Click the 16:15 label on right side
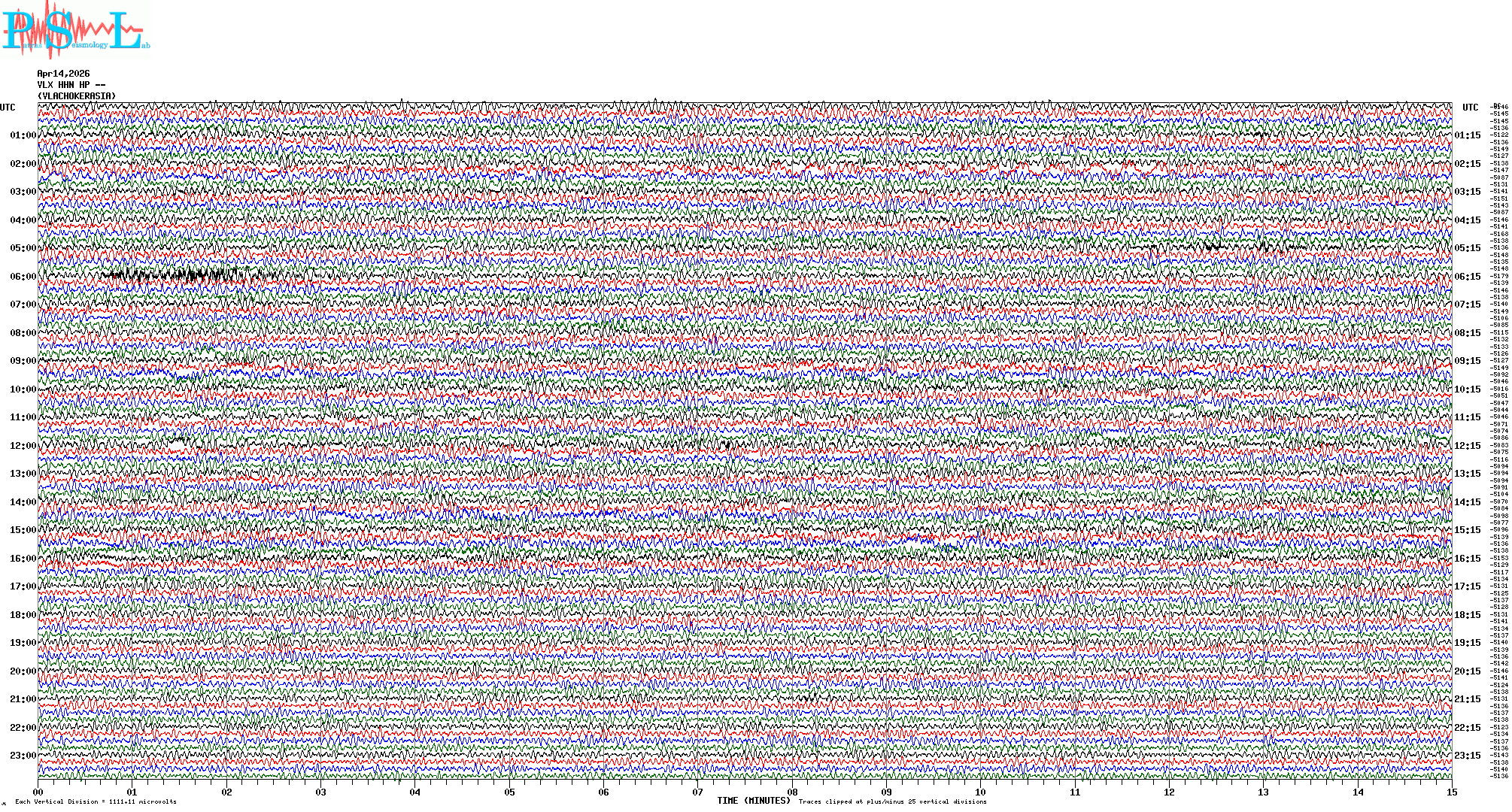The height and width of the screenshot is (812, 1512). coord(1467,559)
